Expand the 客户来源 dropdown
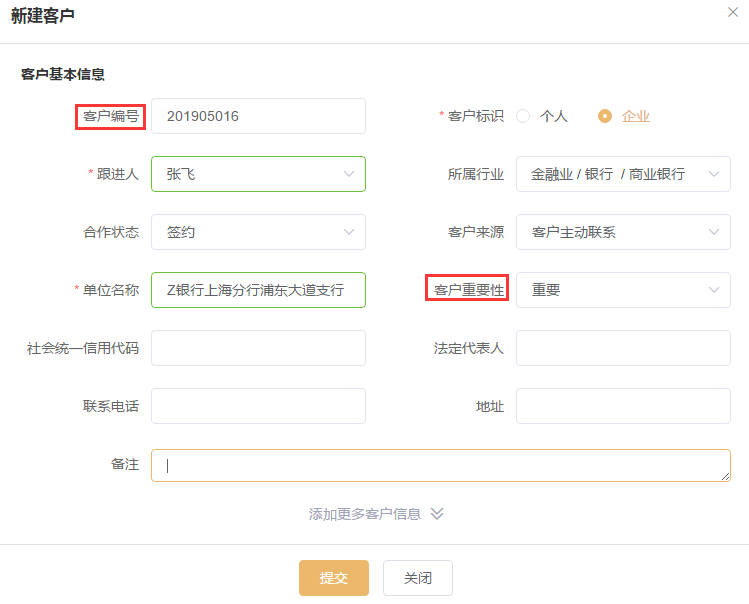 623,232
